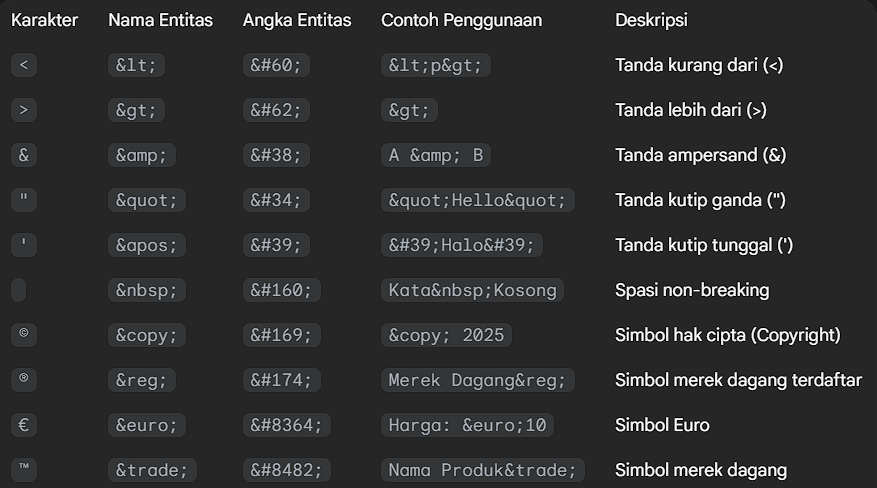Click the ampersand character chip

tap(24, 155)
